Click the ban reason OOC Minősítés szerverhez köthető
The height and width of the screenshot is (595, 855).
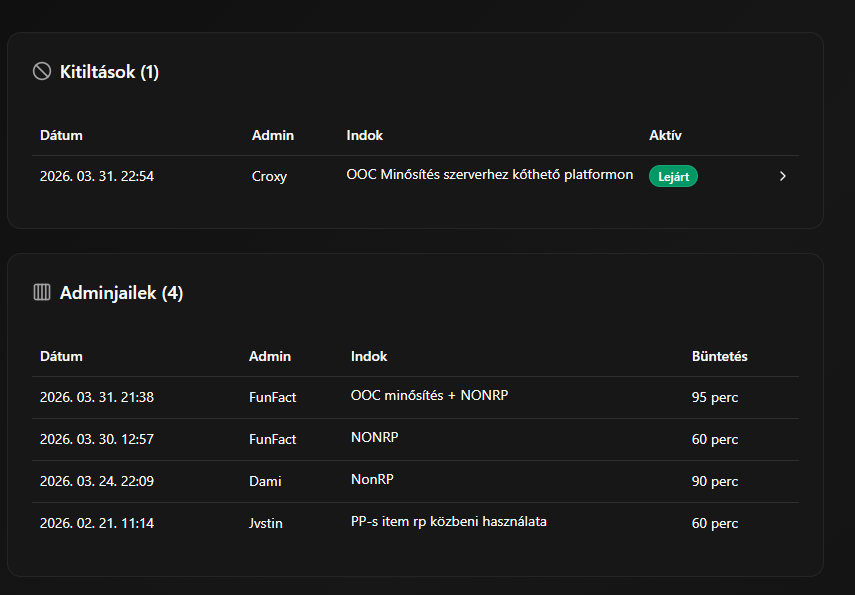coord(489,175)
